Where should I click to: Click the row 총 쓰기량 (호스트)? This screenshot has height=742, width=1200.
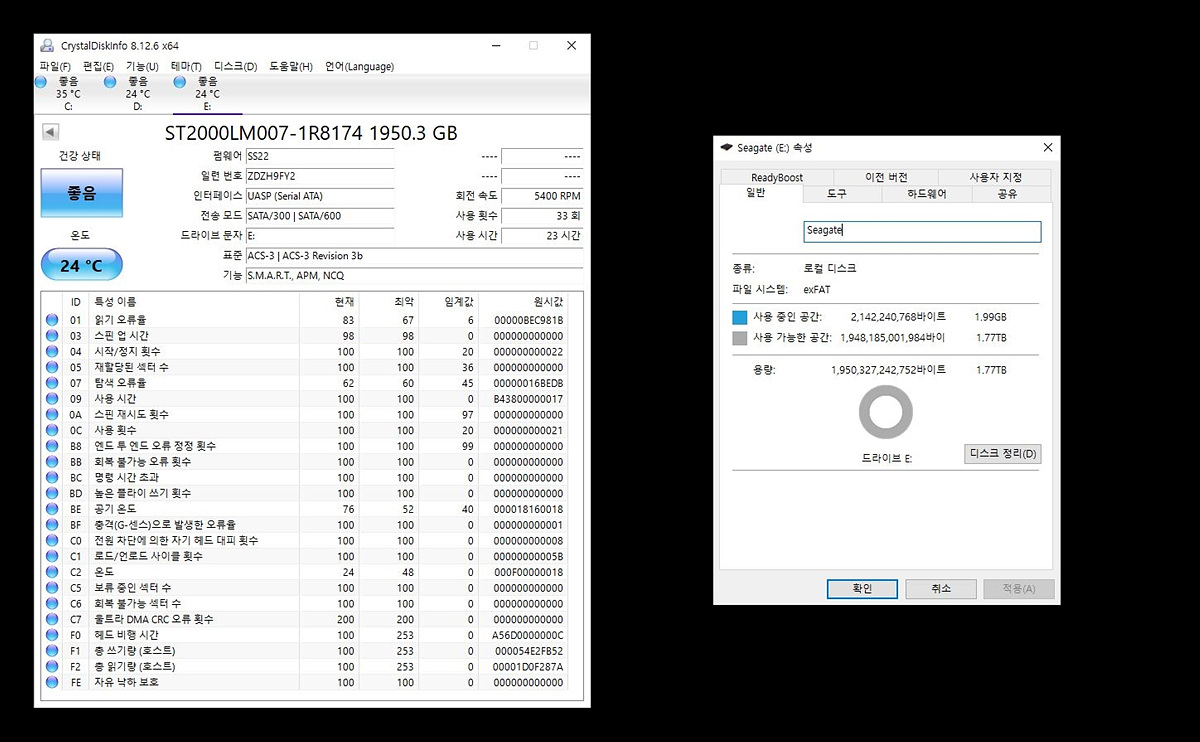[x=305, y=651]
